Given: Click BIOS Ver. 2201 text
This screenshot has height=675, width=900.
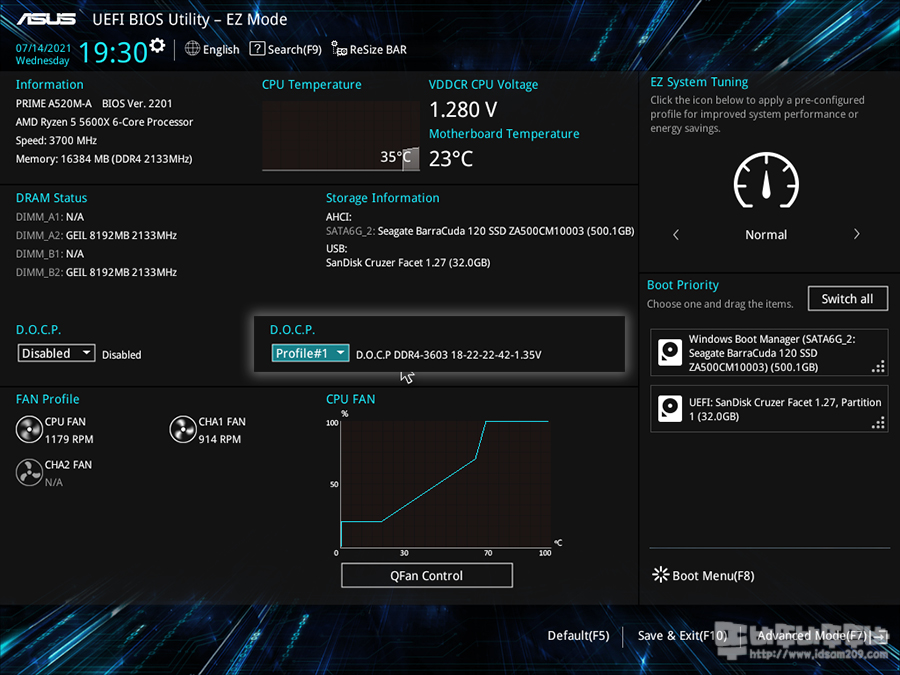Looking at the screenshot, I should coord(137,103).
